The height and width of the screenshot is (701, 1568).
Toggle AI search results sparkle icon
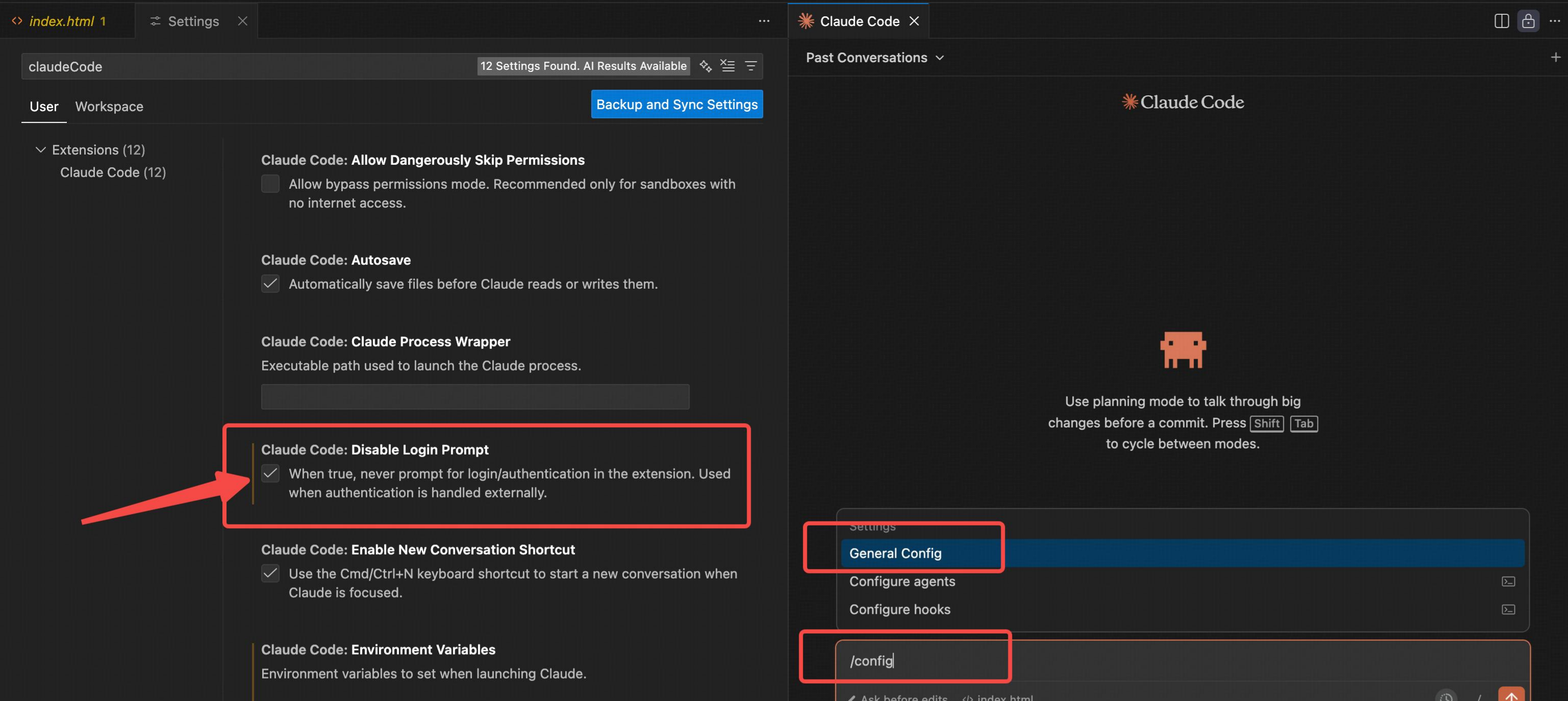[x=705, y=66]
